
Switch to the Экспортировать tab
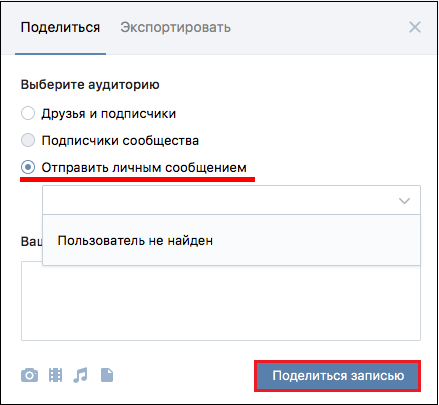click(x=175, y=27)
